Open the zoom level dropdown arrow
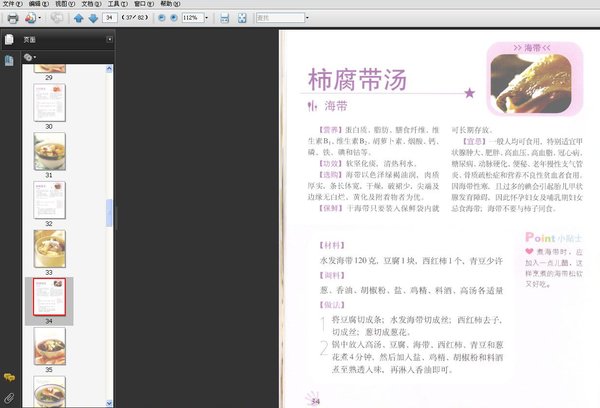 [207, 18]
